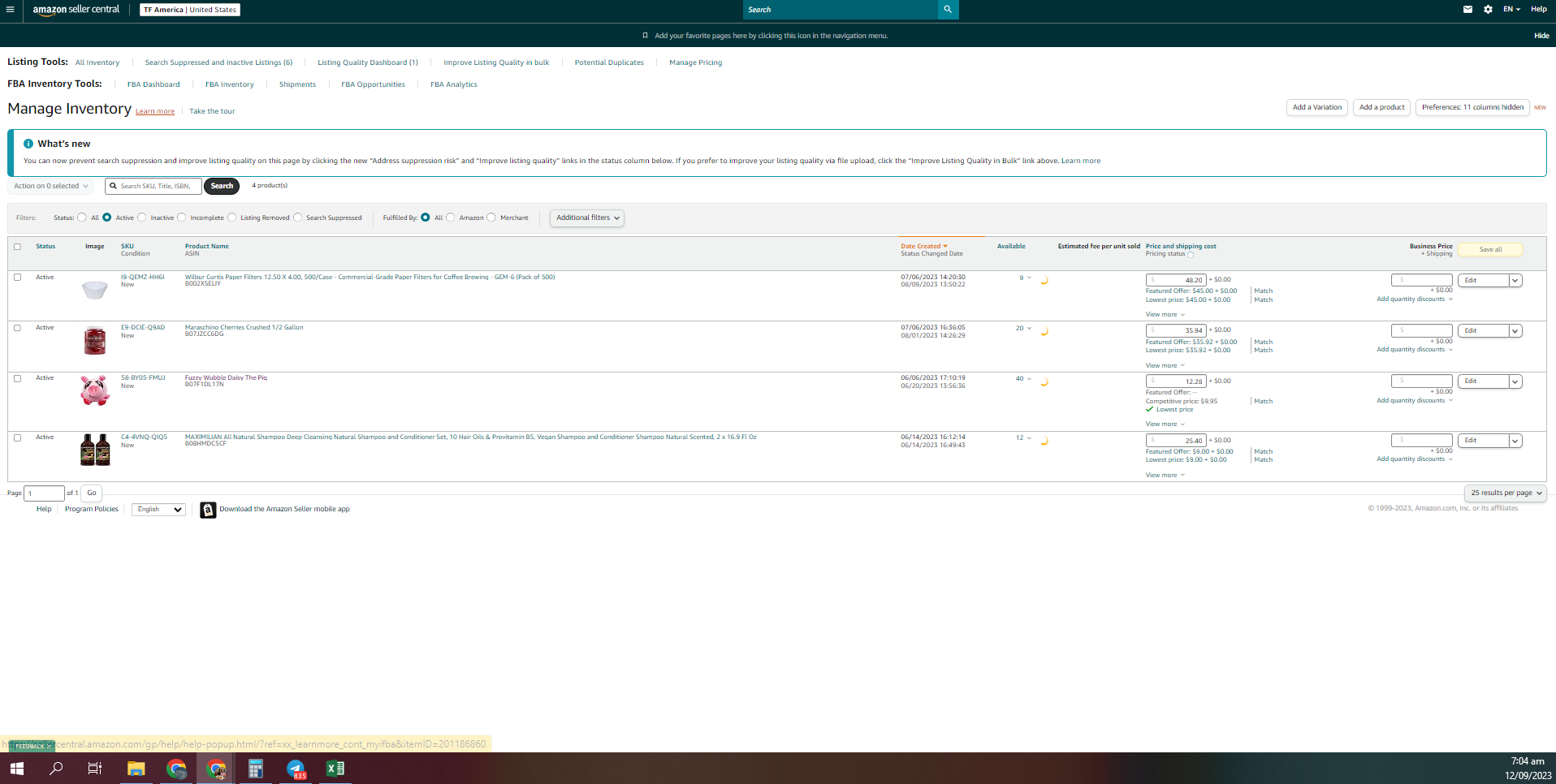
Task: Click the price field showing 48.20
Action: pyautogui.click(x=1176, y=281)
